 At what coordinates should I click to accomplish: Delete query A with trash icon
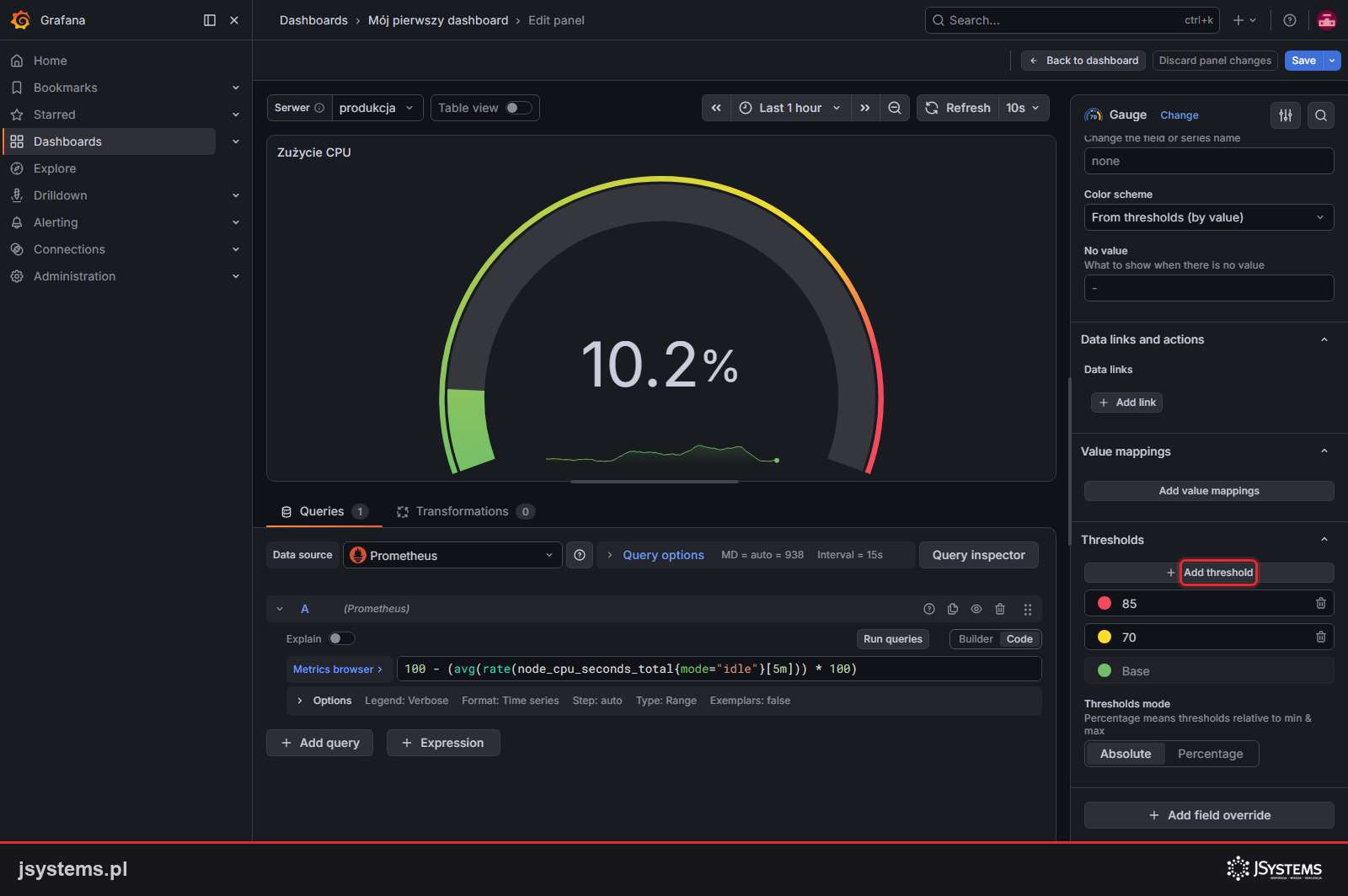(x=1000, y=609)
